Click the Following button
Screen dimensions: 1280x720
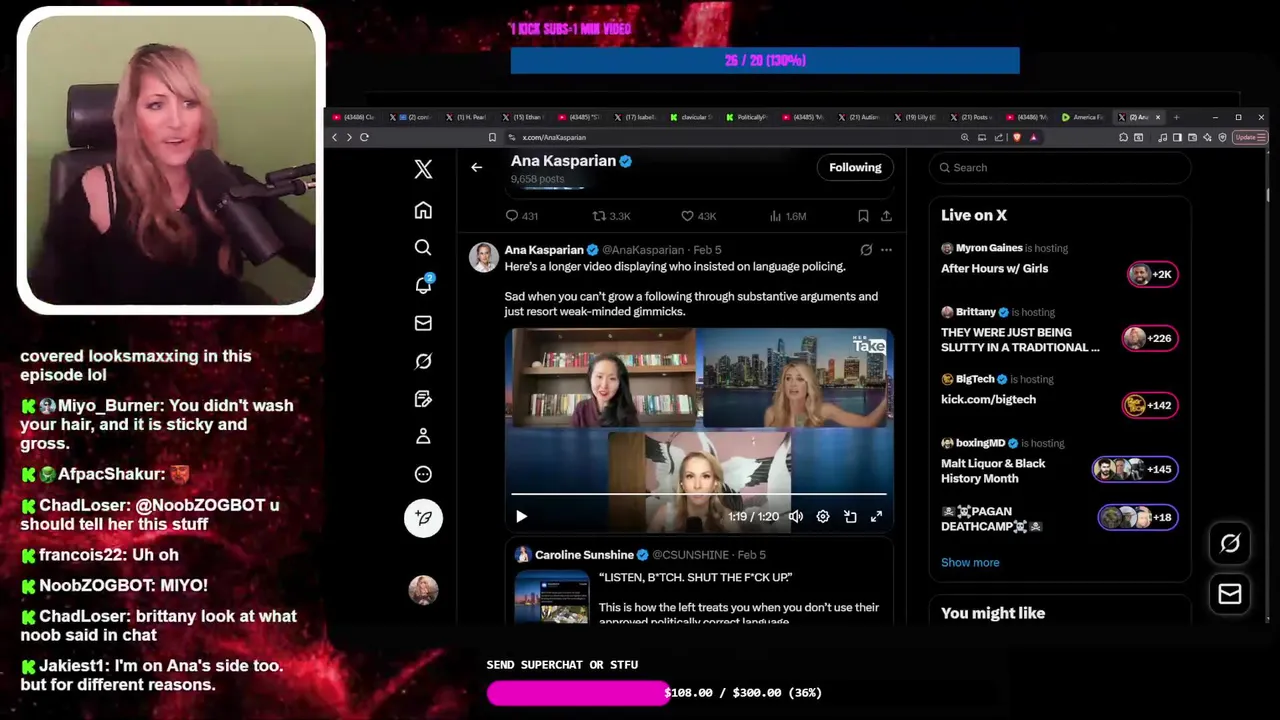pos(855,167)
